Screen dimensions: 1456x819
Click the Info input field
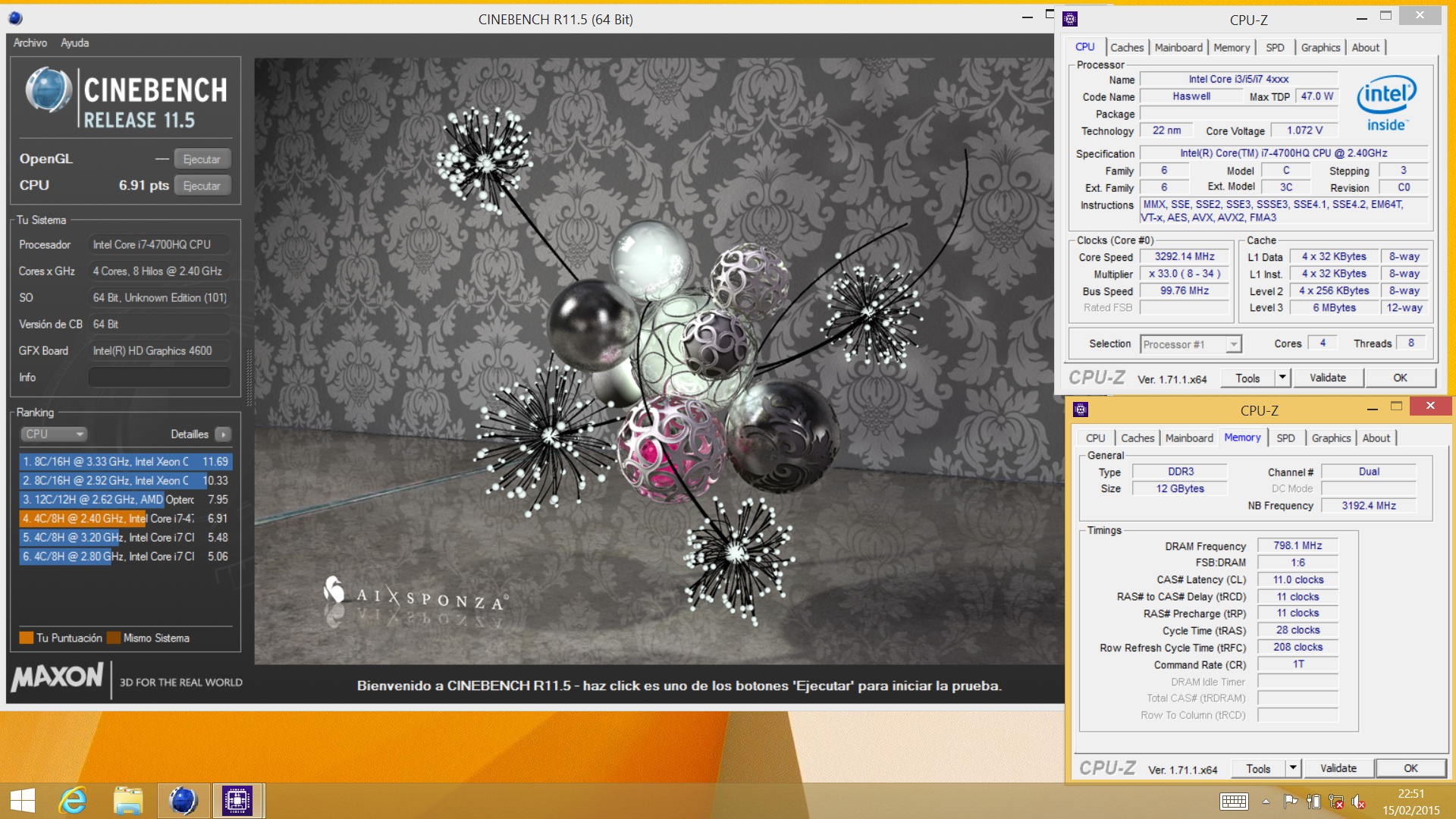(159, 377)
